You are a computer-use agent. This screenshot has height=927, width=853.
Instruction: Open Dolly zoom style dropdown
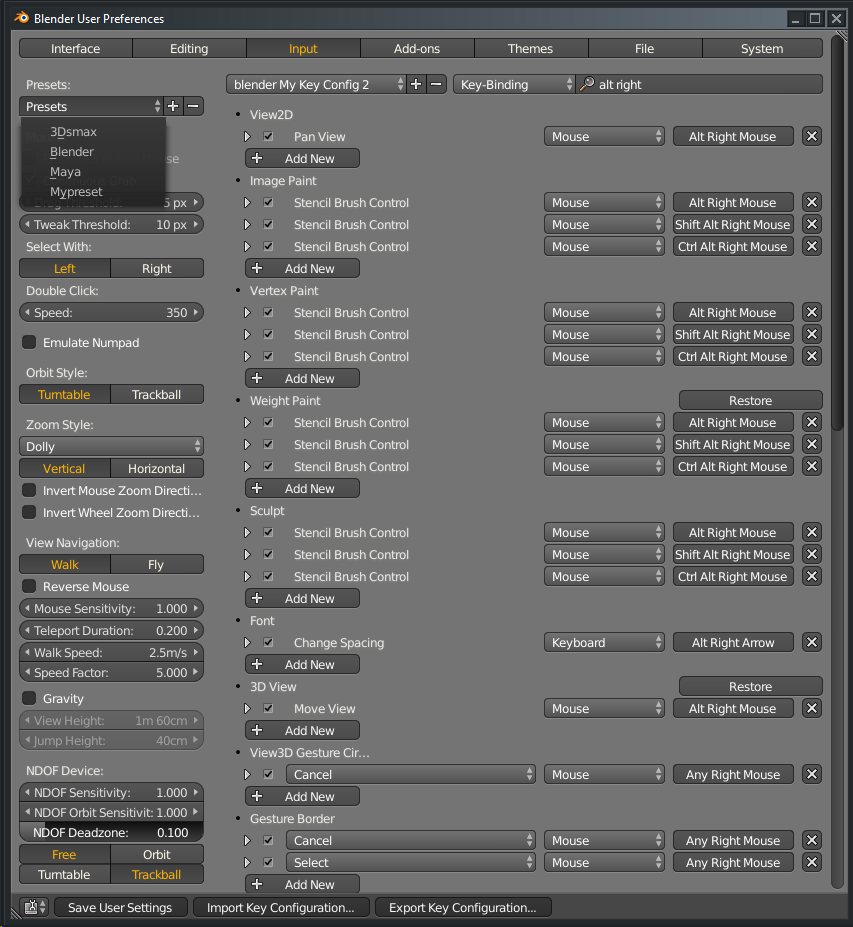[x=111, y=446]
